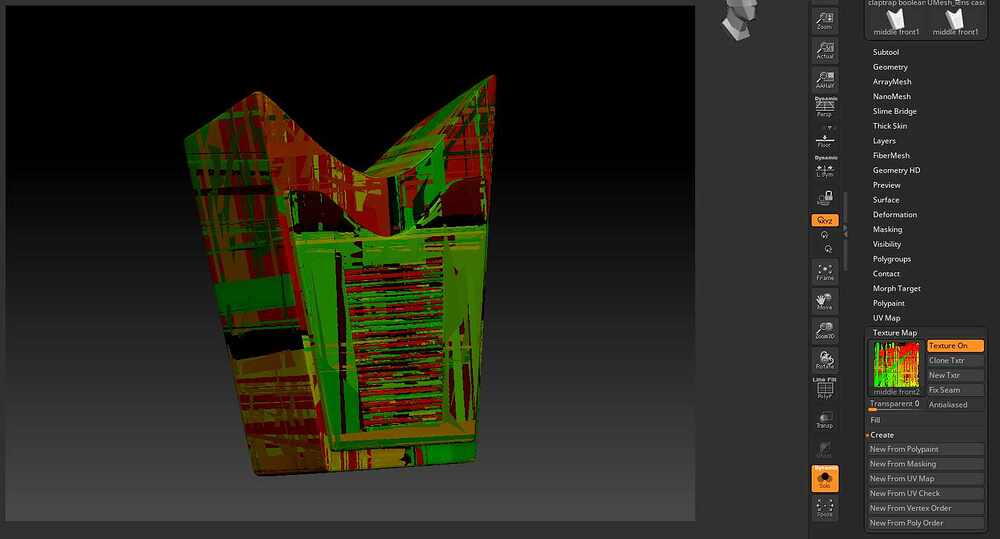The height and width of the screenshot is (539, 1000).
Task: Open the Polygroups section
Action: (x=892, y=259)
